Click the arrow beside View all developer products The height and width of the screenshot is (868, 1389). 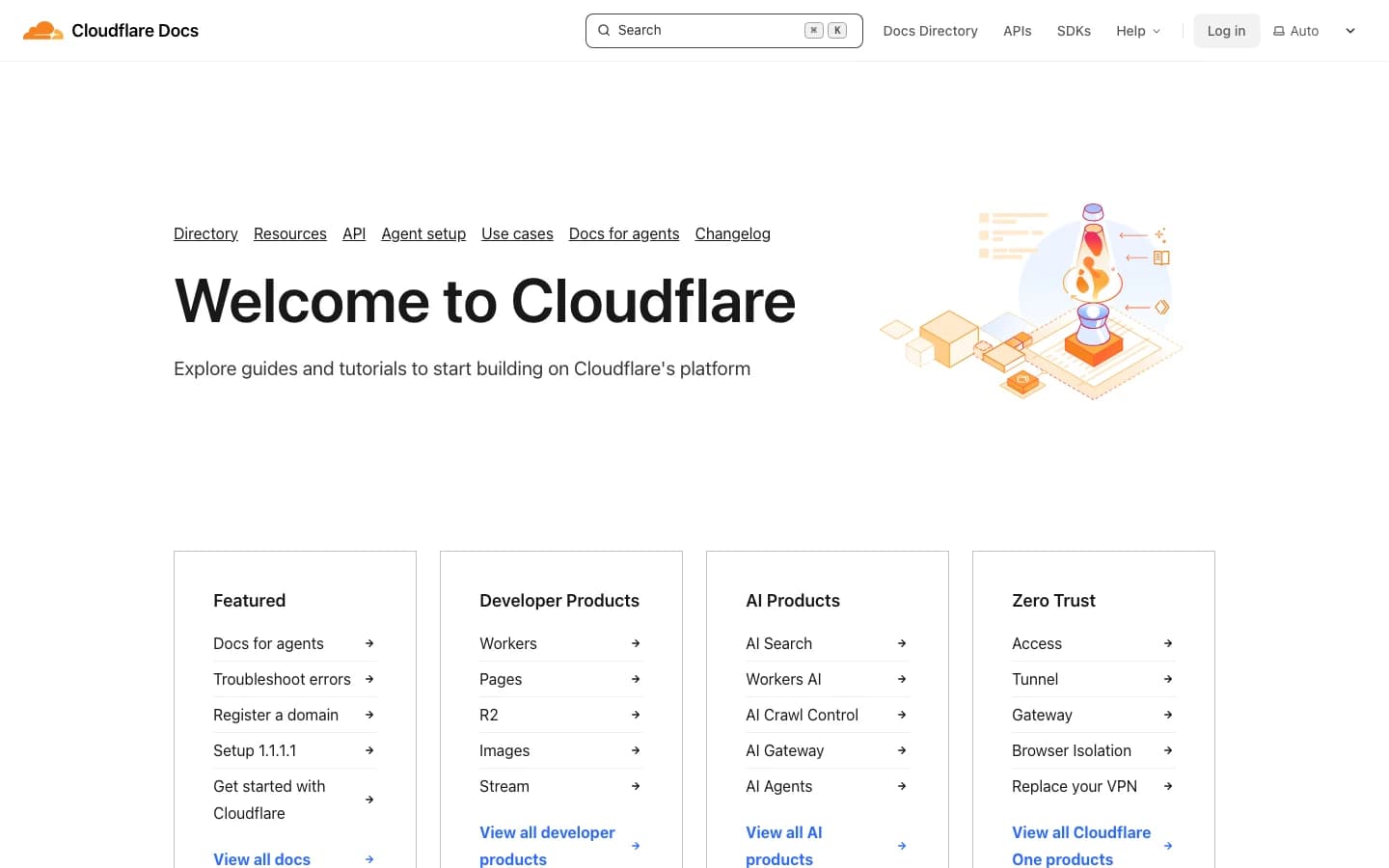tap(636, 846)
